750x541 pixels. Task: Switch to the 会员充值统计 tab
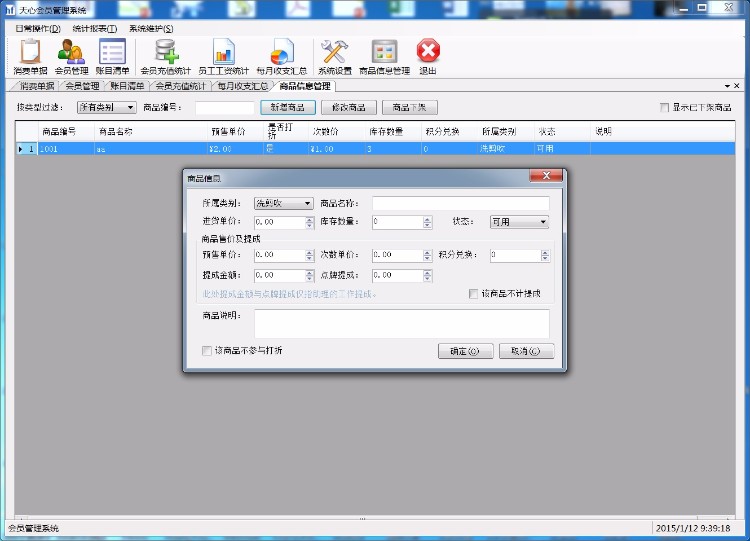(x=180, y=86)
